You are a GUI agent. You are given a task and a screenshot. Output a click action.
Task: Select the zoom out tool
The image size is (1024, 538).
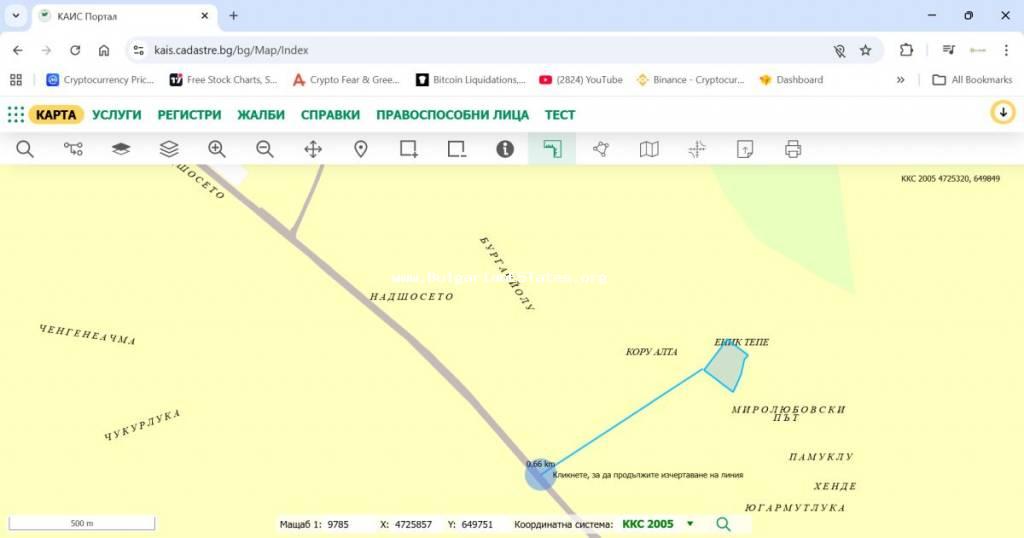tap(265, 149)
